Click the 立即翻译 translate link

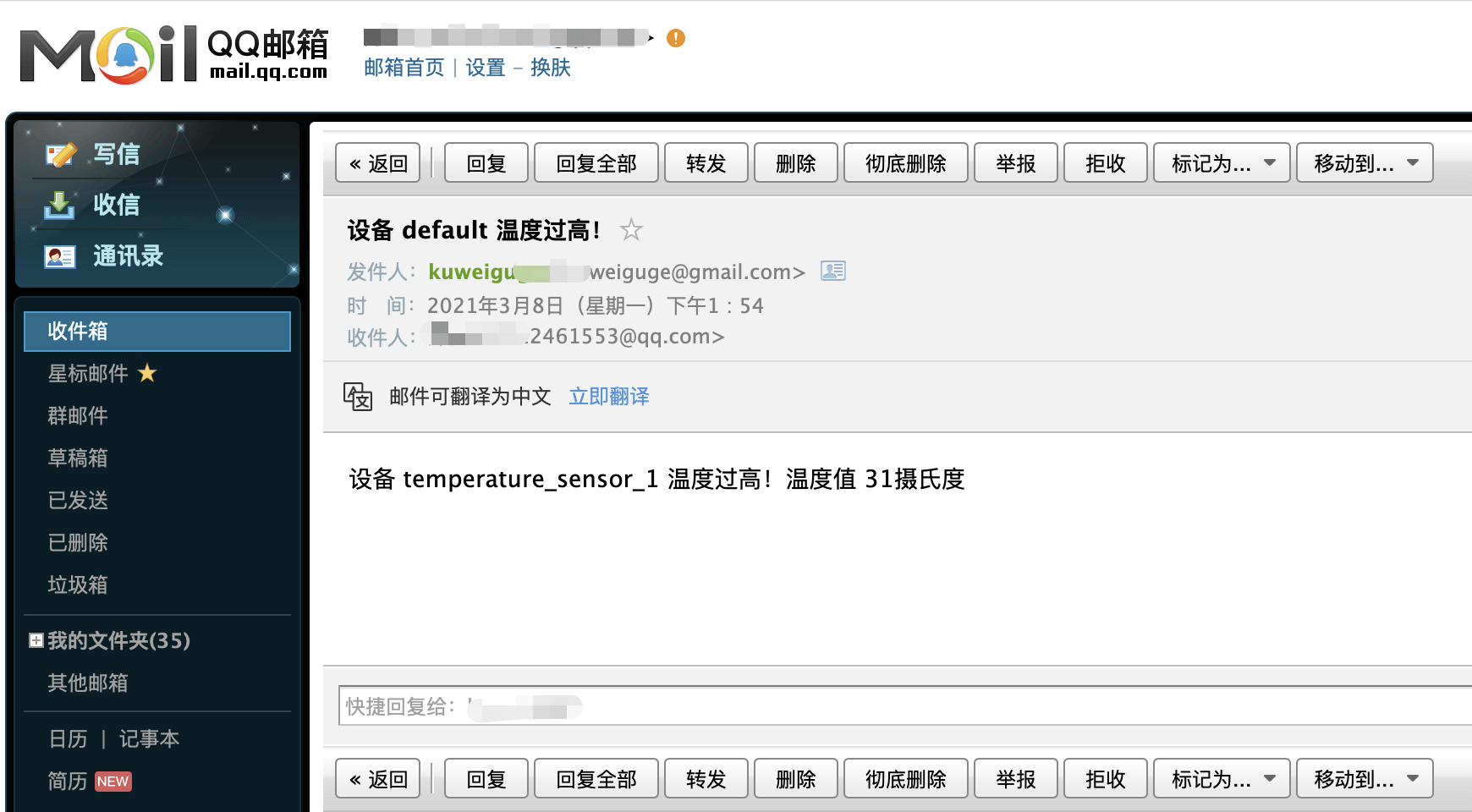pos(609,396)
